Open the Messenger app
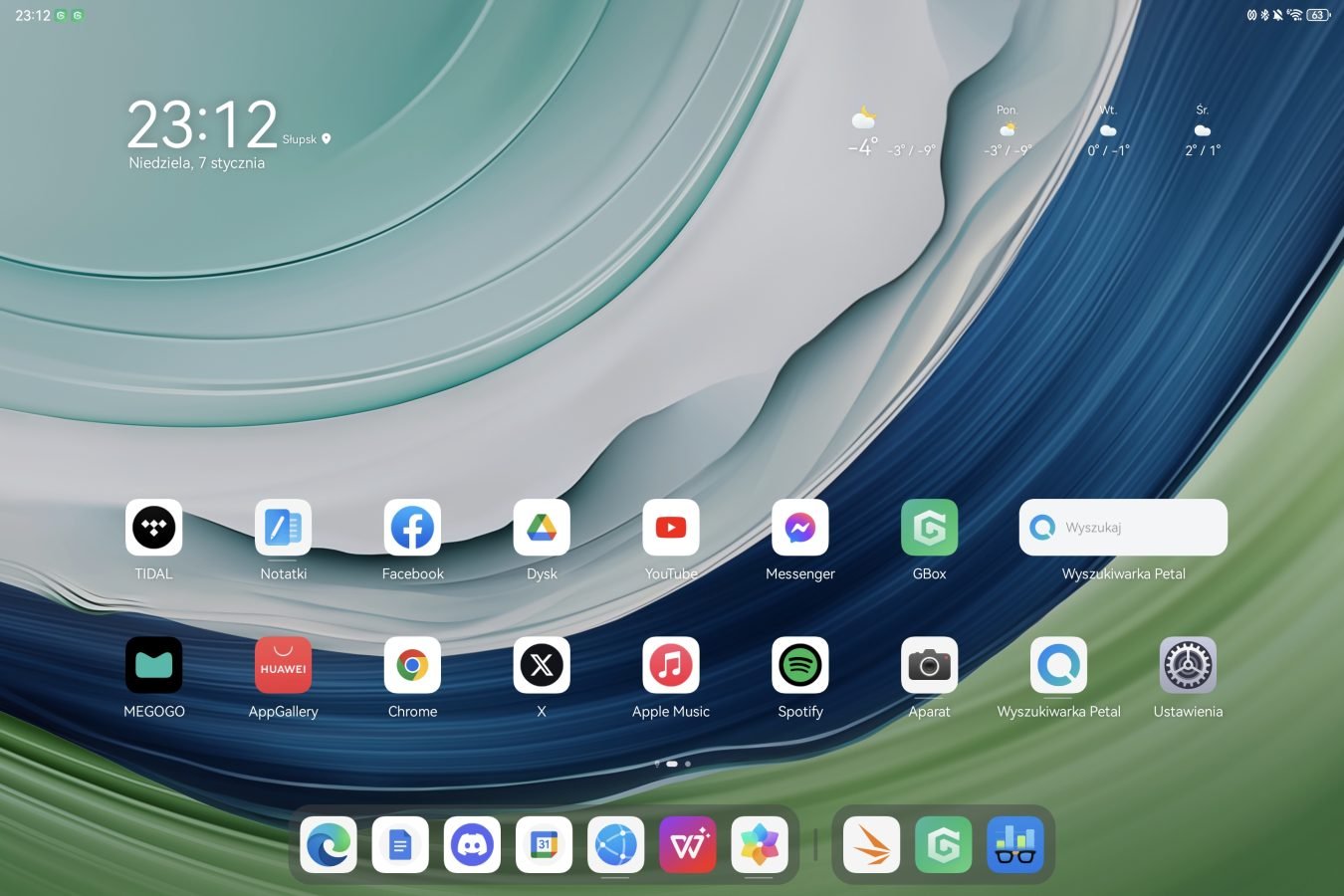The width and height of the screenshot is (1344, 896). (799, 528)
